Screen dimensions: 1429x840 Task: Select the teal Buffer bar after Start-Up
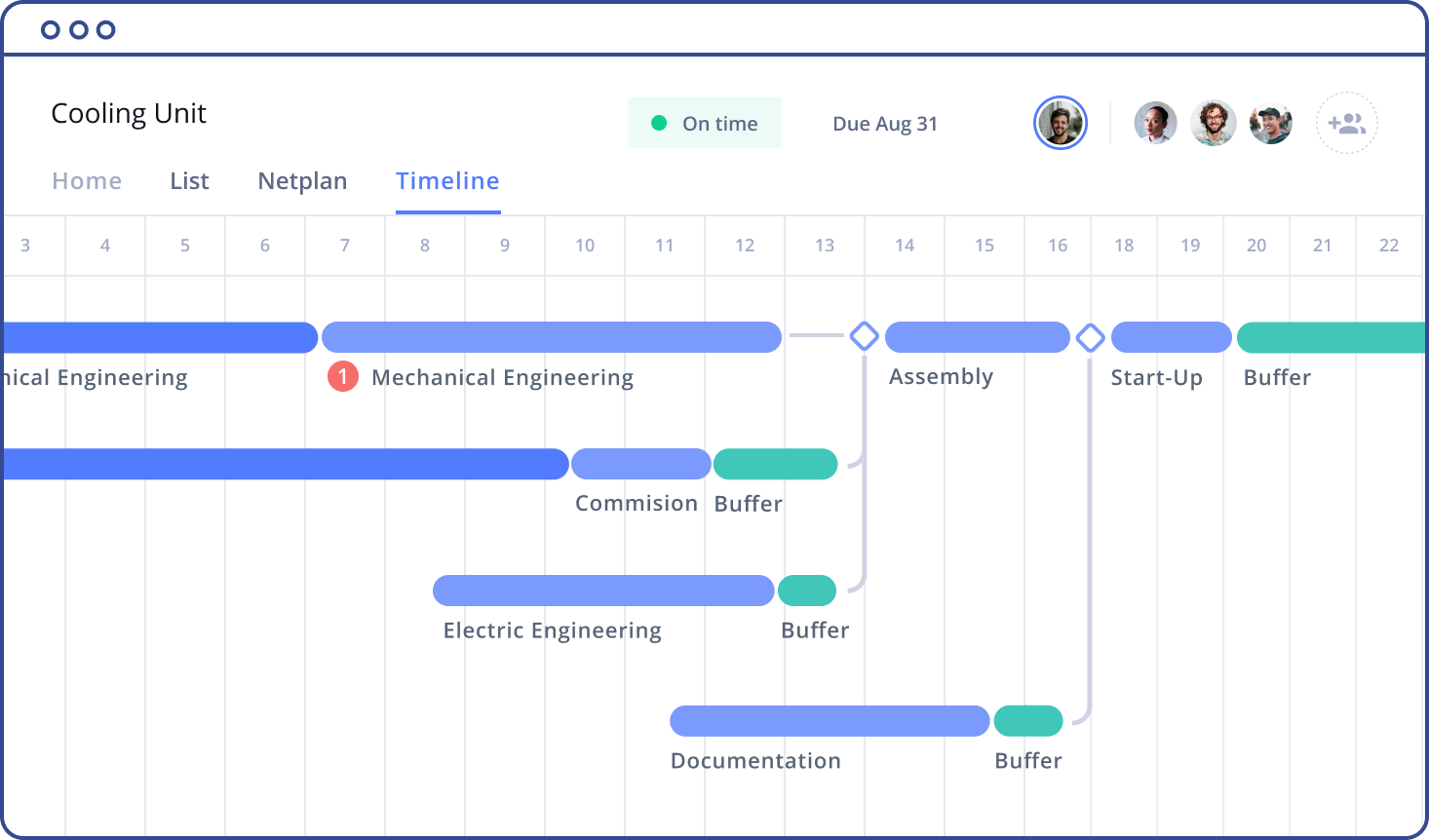[1330, 337]
